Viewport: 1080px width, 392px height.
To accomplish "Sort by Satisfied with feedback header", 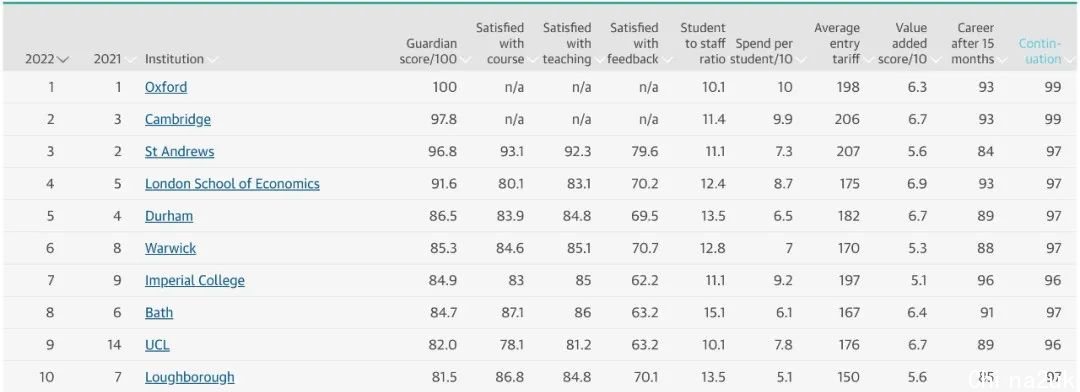I will 633,43.
